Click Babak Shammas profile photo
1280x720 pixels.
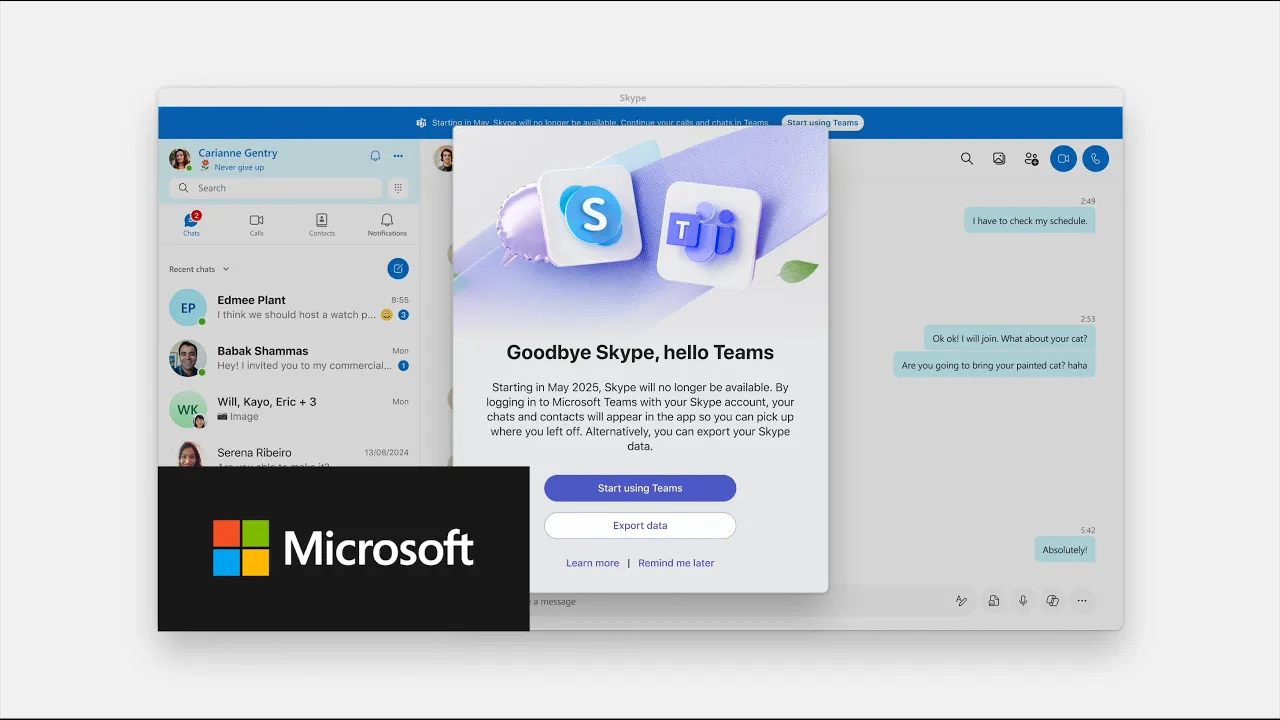188,359
